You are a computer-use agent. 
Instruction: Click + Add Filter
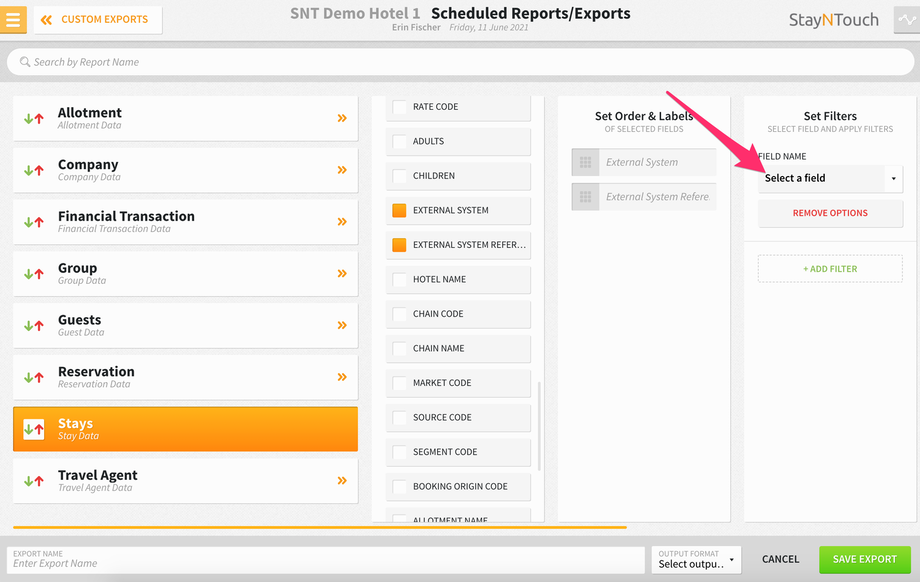[x=830, y=269]
